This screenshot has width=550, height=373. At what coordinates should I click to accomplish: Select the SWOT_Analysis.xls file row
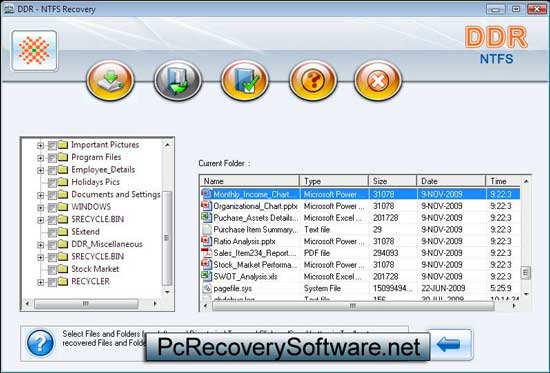coord(360,277)
